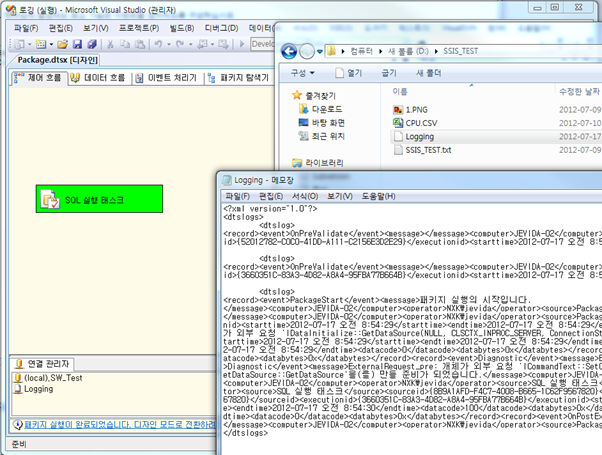Viewport: 602px width, 455px height.
Task: Expand the Add New Item dropdown arrow
Action: point(51,45)
